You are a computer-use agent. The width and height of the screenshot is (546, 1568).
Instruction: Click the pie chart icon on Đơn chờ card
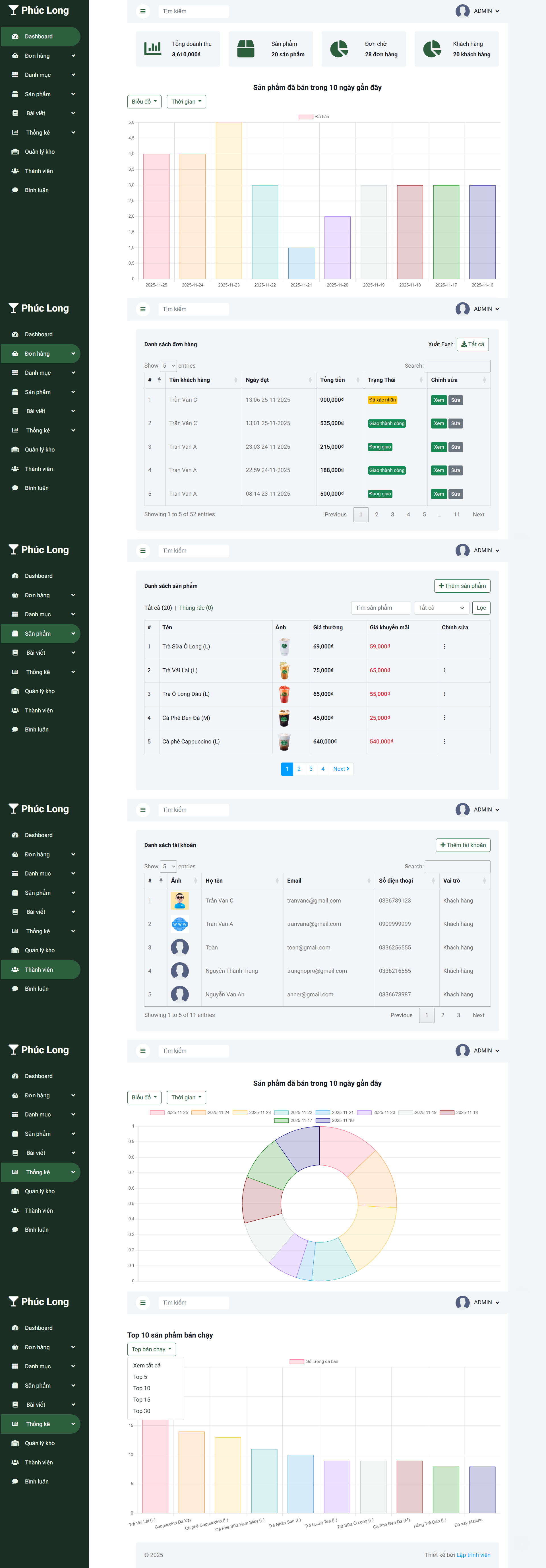pos(339,49)
